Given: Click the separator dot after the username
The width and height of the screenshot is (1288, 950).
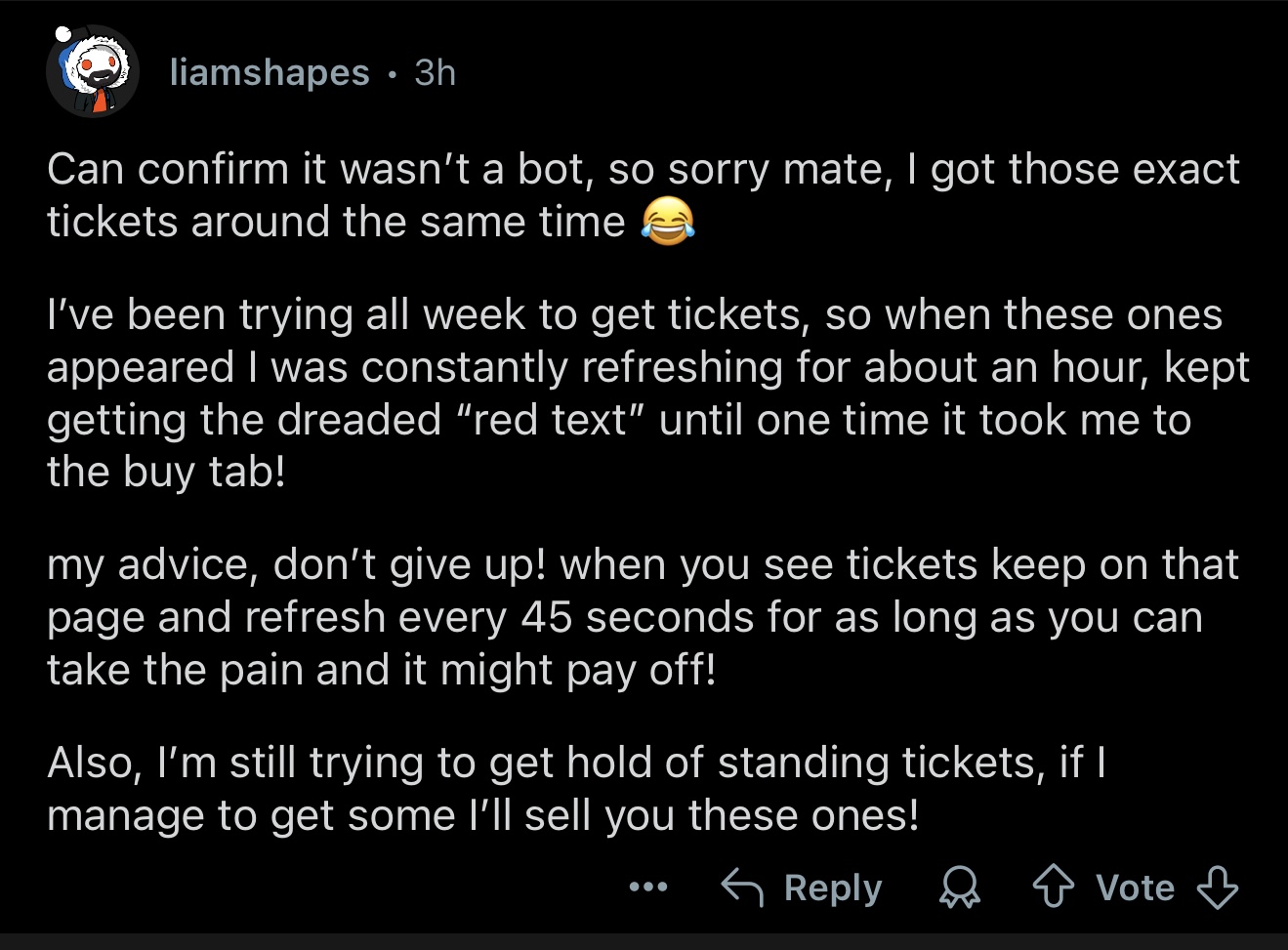Looking at the screenshot, I should (x=392, y=74).
